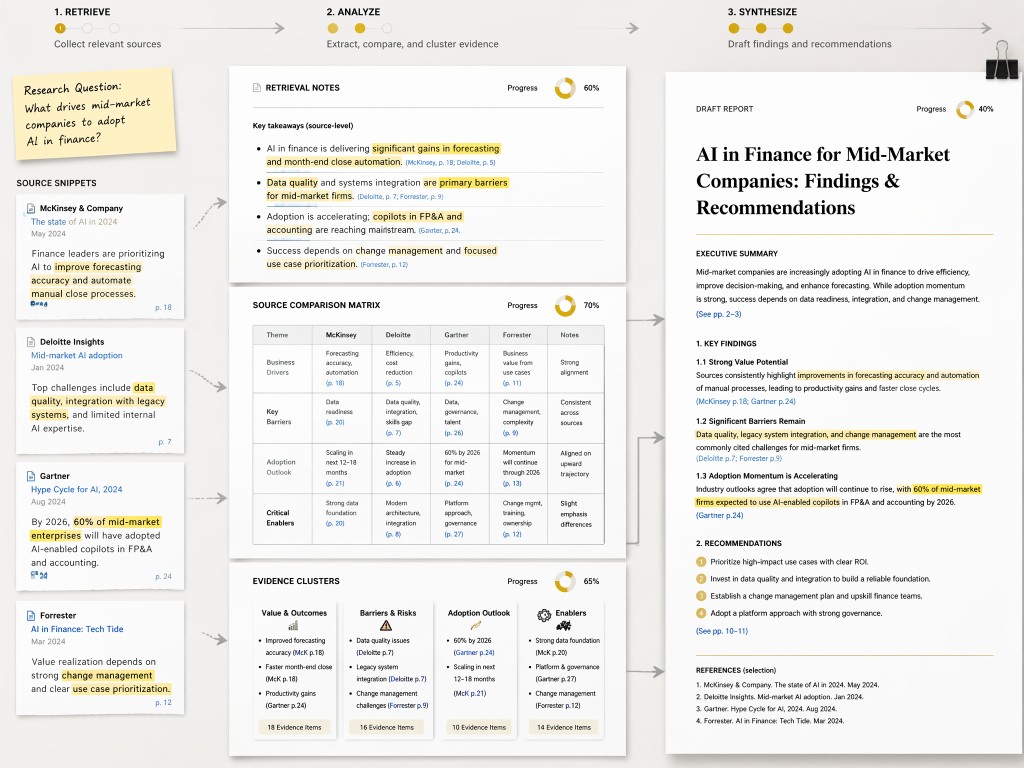The width and height of the screenshot is (1024, 768).
Task: Click the Forrester source document icon
Action: tap(31, 615)
